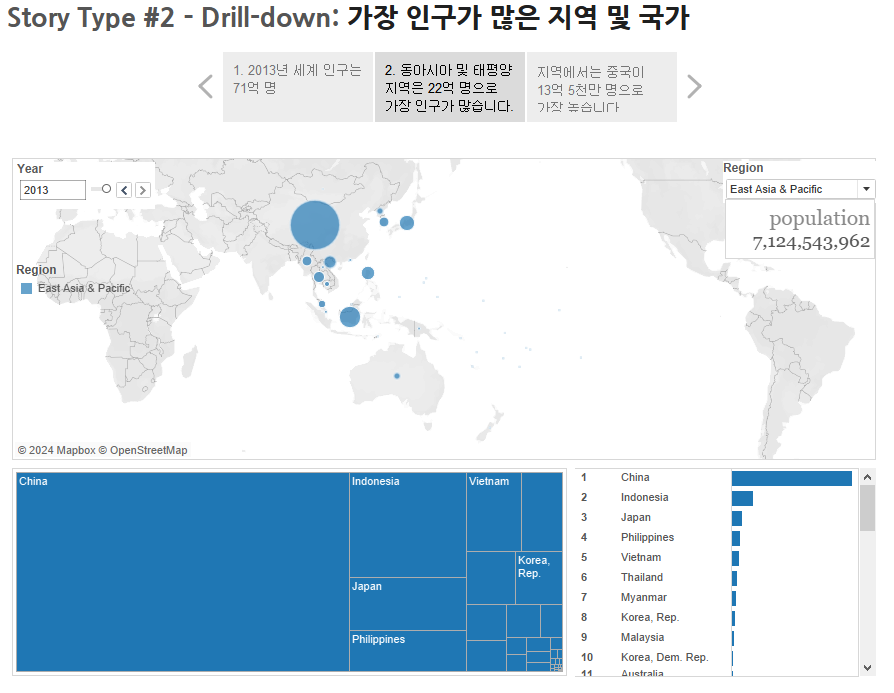
Task: Click Philippines bubble on the map
Action: tap(368, 273)
